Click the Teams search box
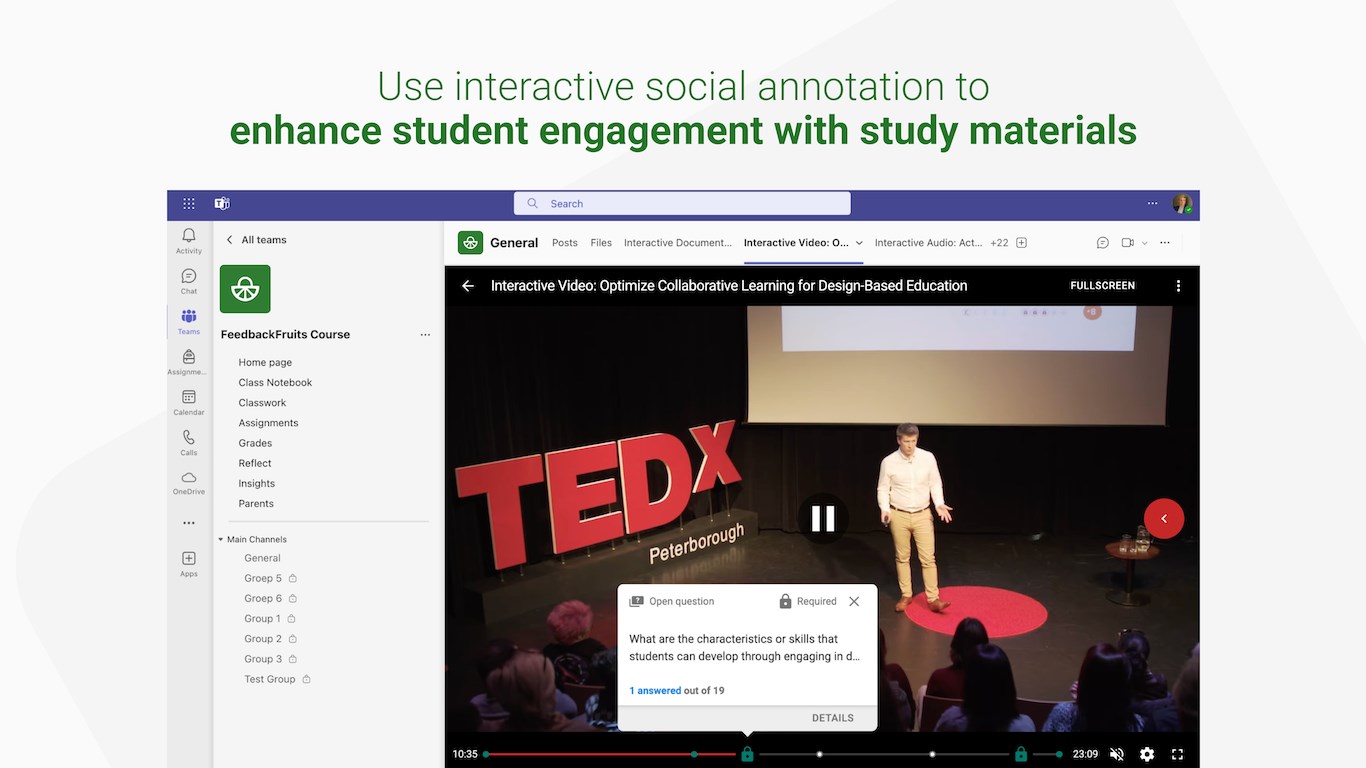This screenshot has height=768, width=1366. coord(682,203)
